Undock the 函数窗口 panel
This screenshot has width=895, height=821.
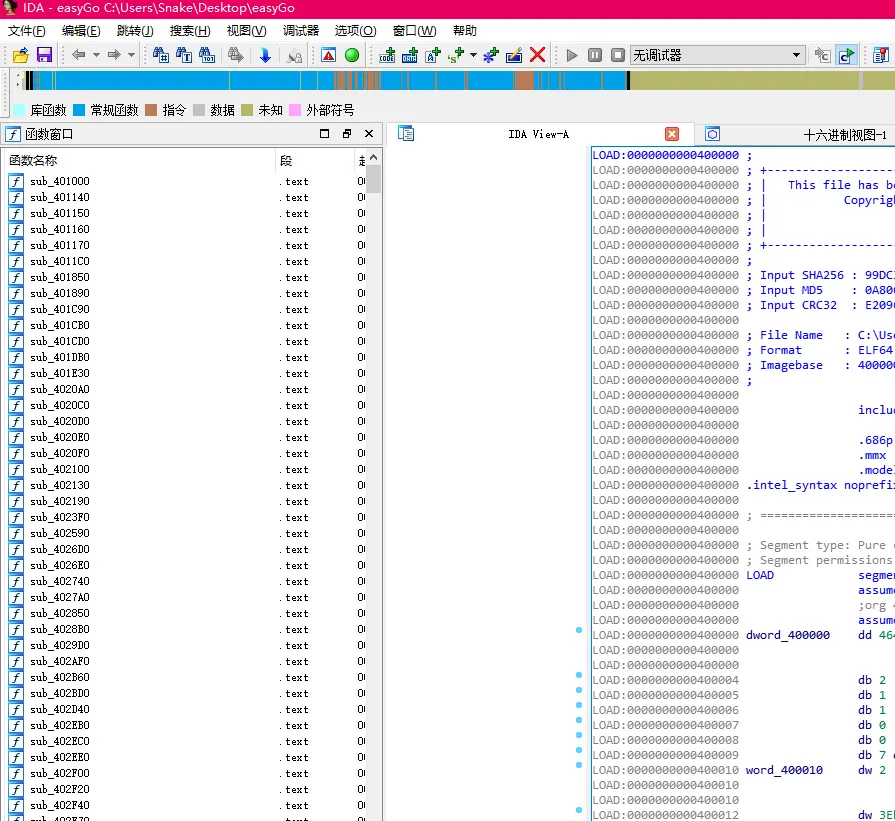point(346,134)
